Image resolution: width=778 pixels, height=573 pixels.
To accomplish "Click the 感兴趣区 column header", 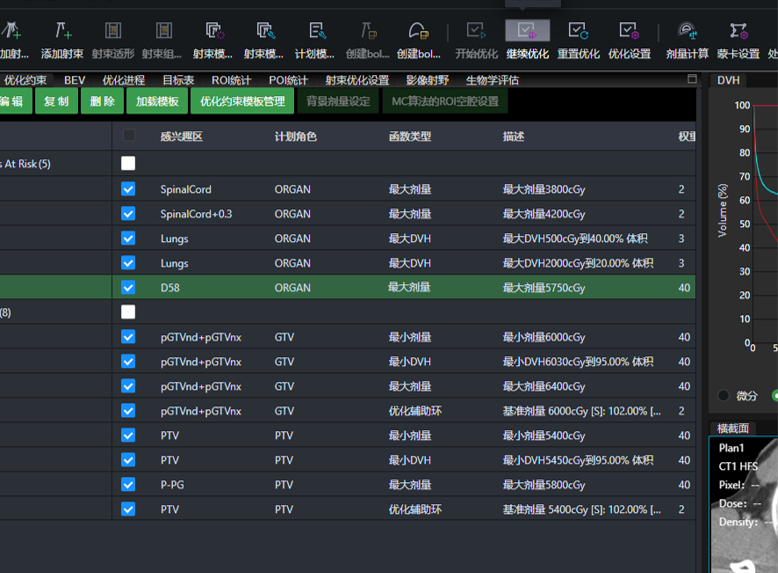I will tap(182, 136).
